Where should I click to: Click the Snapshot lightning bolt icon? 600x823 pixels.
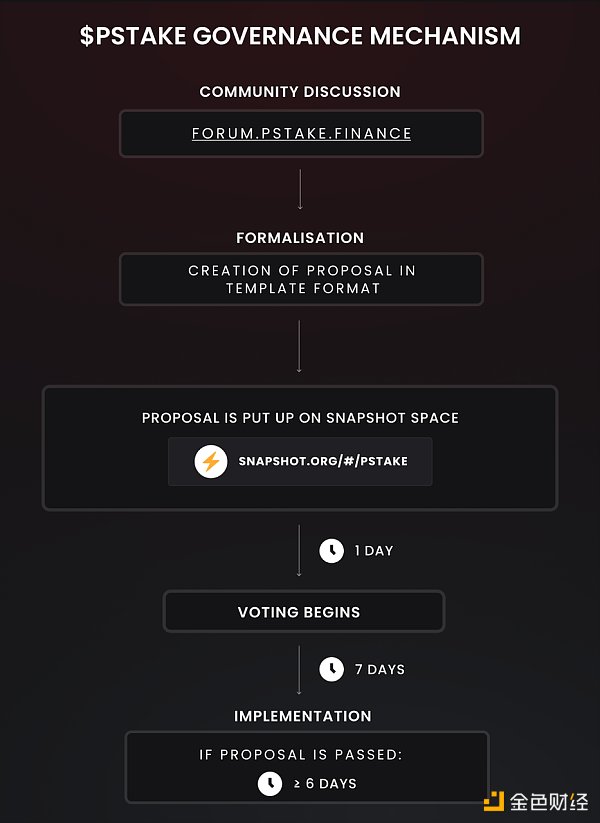(x=211, y=462)
